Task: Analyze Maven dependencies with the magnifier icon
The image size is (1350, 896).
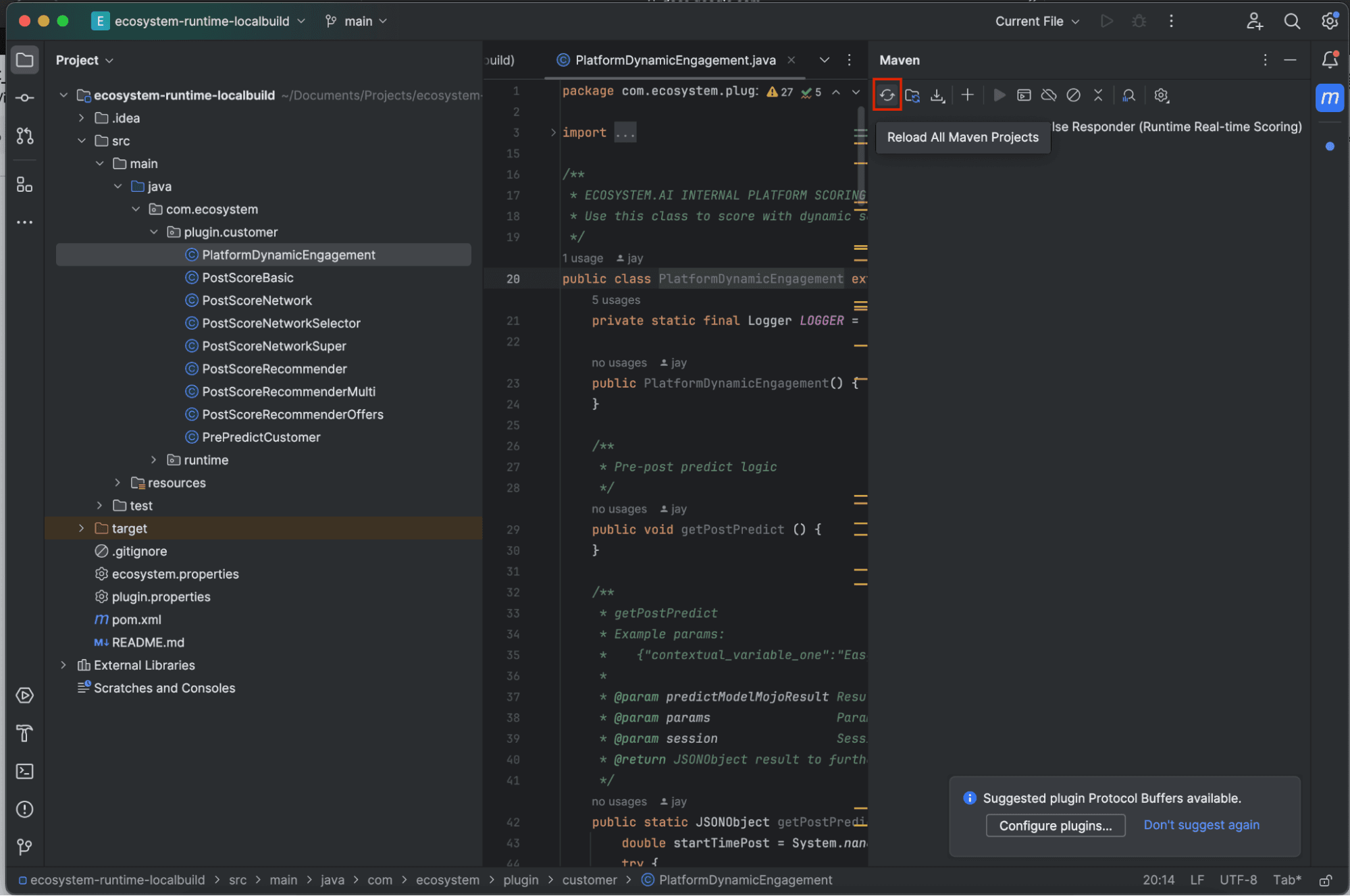Action: [1128, 95]
